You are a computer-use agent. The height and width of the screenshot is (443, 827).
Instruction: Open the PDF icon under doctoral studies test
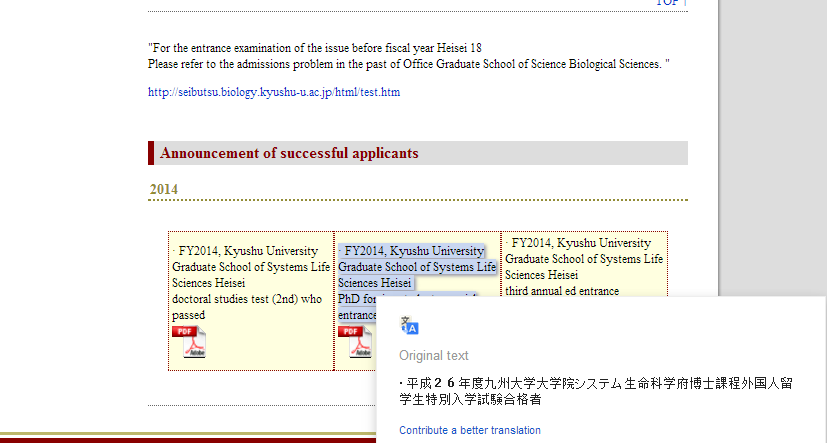(x=188, y=342)
